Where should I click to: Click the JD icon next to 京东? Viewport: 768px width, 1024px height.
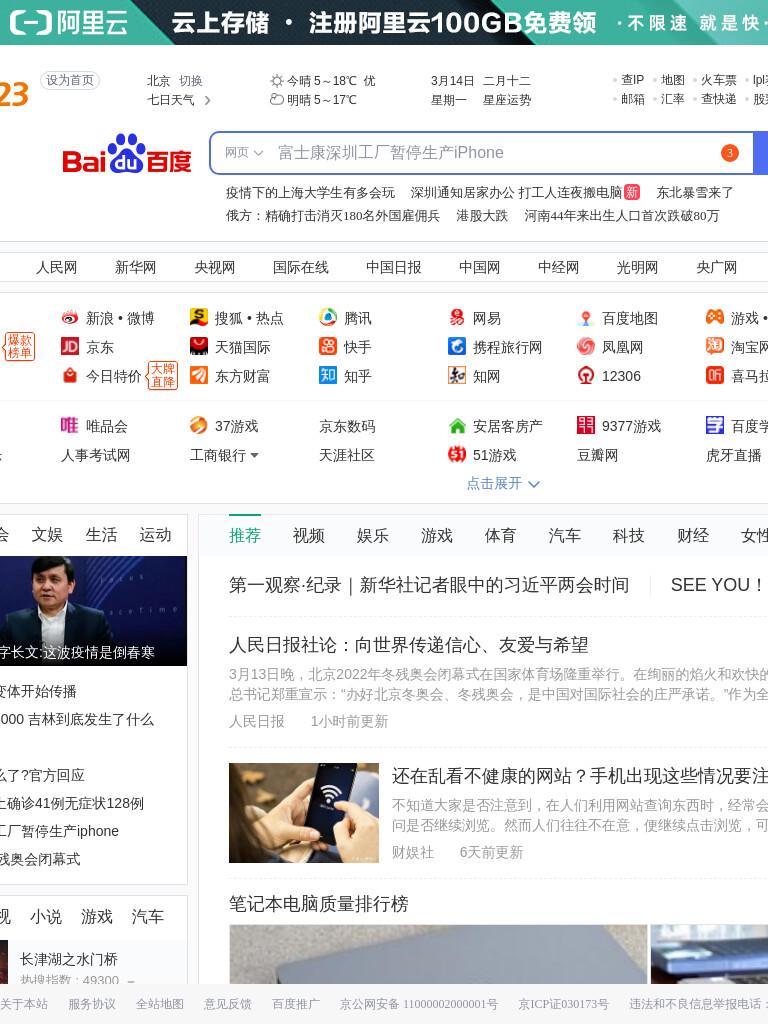pos(70,346)
